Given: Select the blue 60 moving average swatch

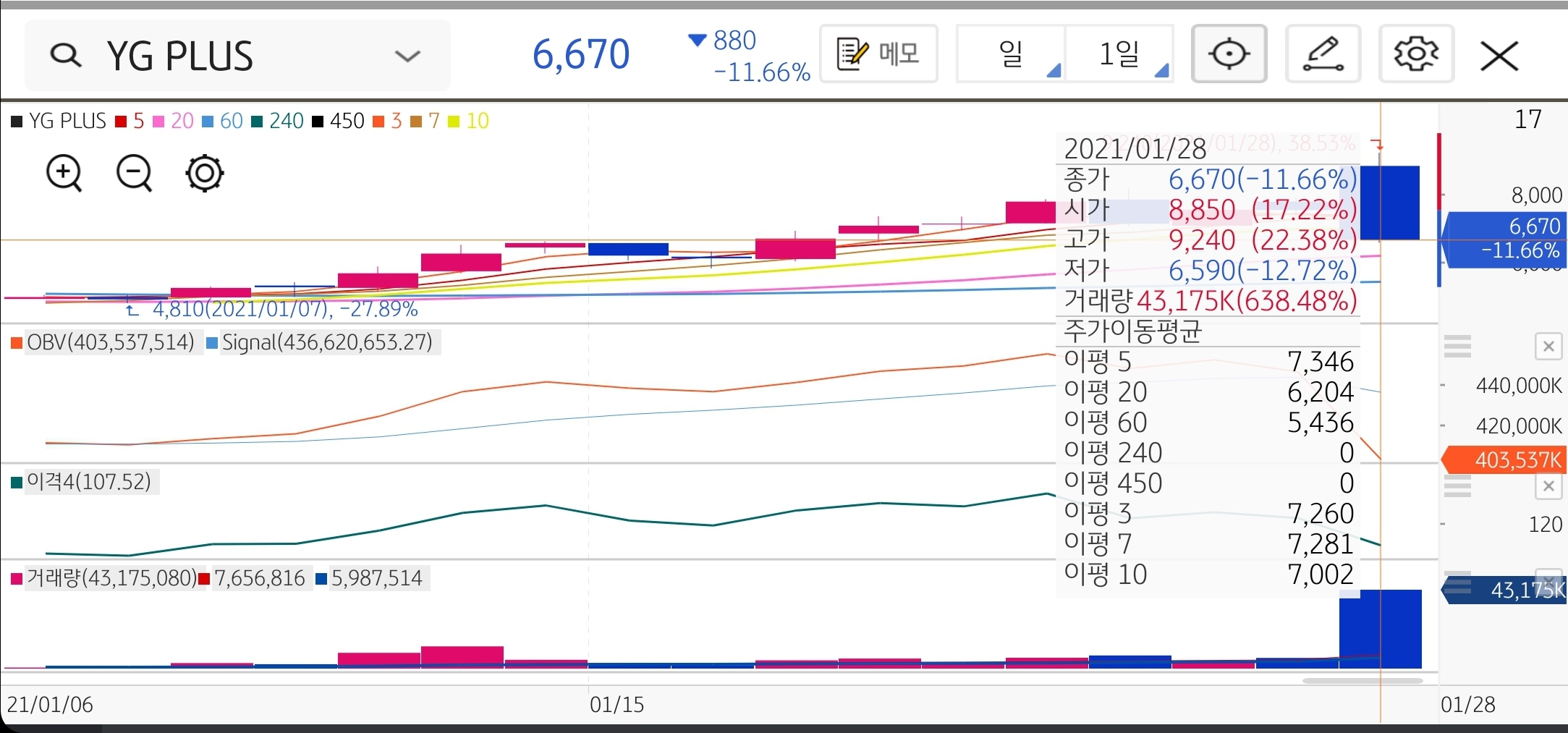Looking at the screenshot, I should 208,121.
